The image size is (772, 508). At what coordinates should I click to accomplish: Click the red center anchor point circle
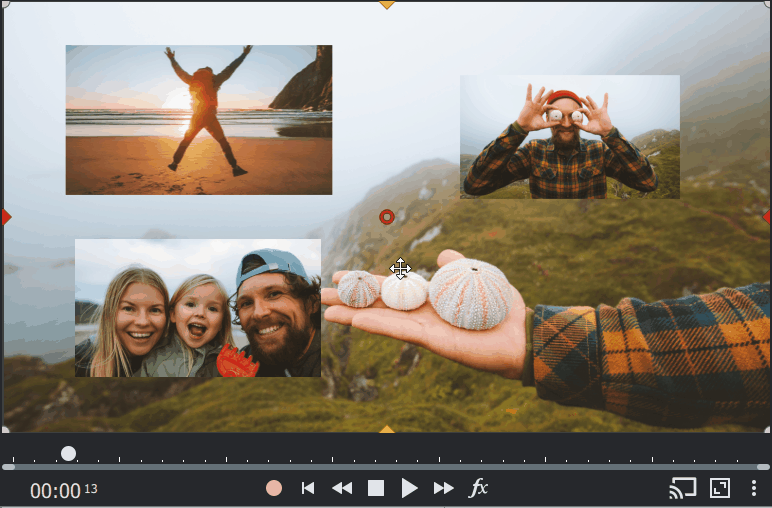[x=387, y=217]
